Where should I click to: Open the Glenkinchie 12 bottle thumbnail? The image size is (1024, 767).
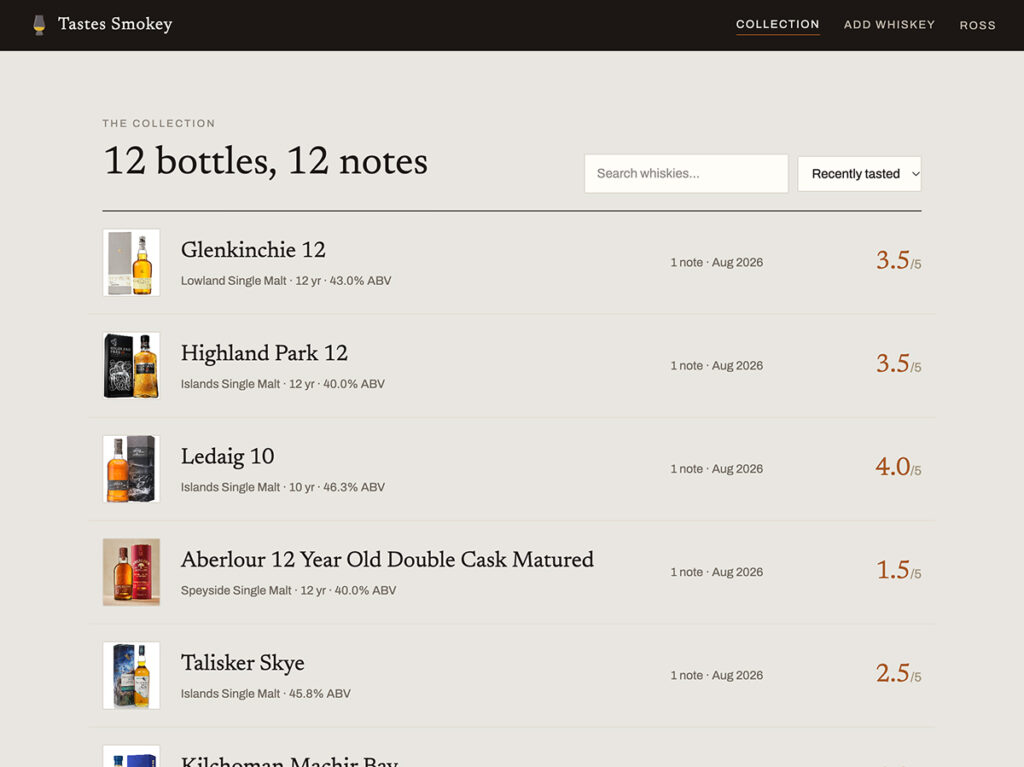coord(131,263)
